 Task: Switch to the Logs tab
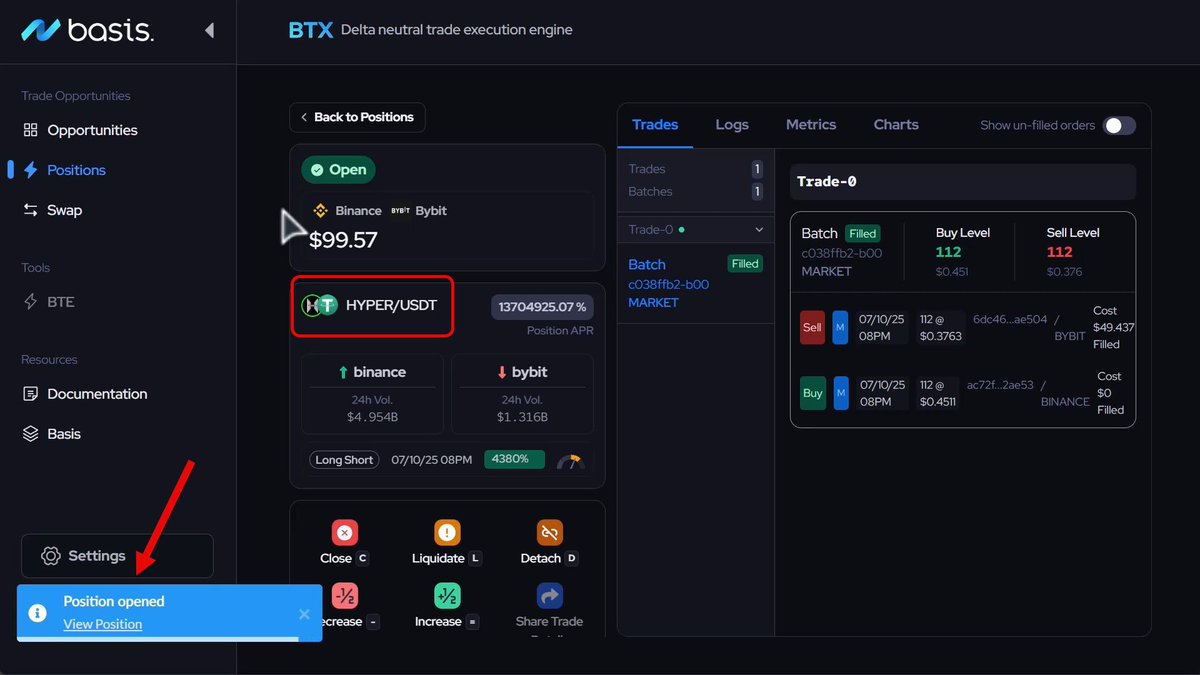pyautogui.click(x=732, y=125)
